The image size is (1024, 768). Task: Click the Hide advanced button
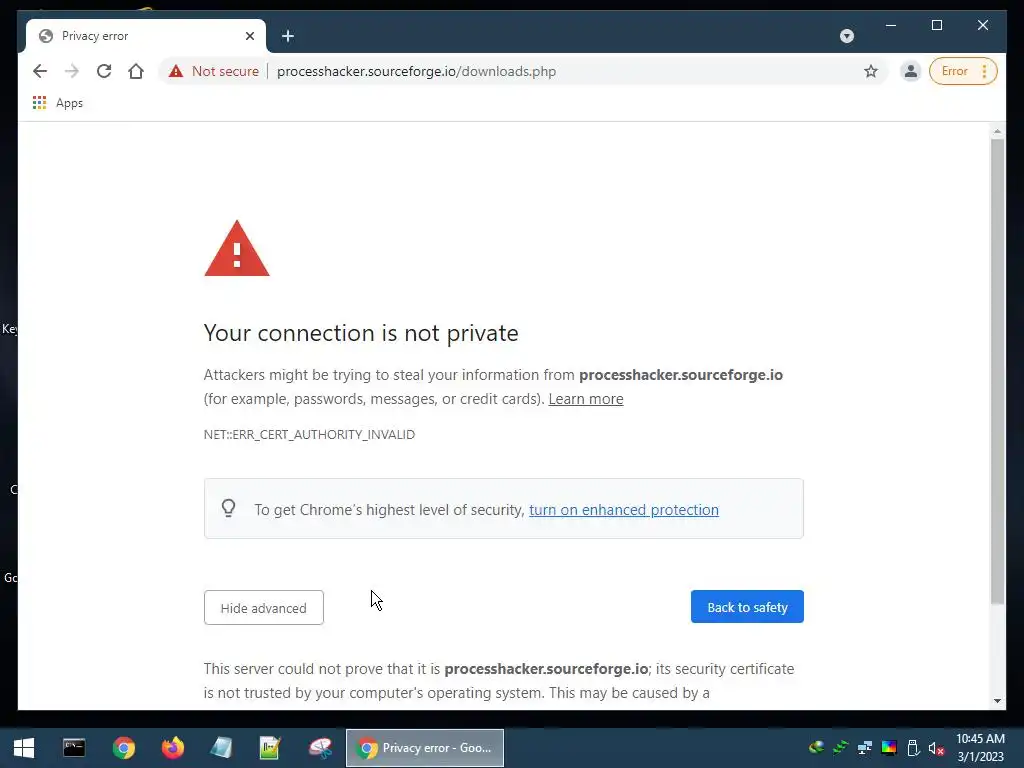pos(264,608)
